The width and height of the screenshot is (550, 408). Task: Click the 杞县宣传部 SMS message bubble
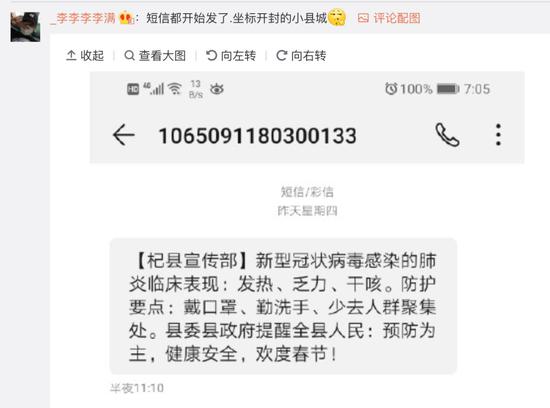[283, 306]
